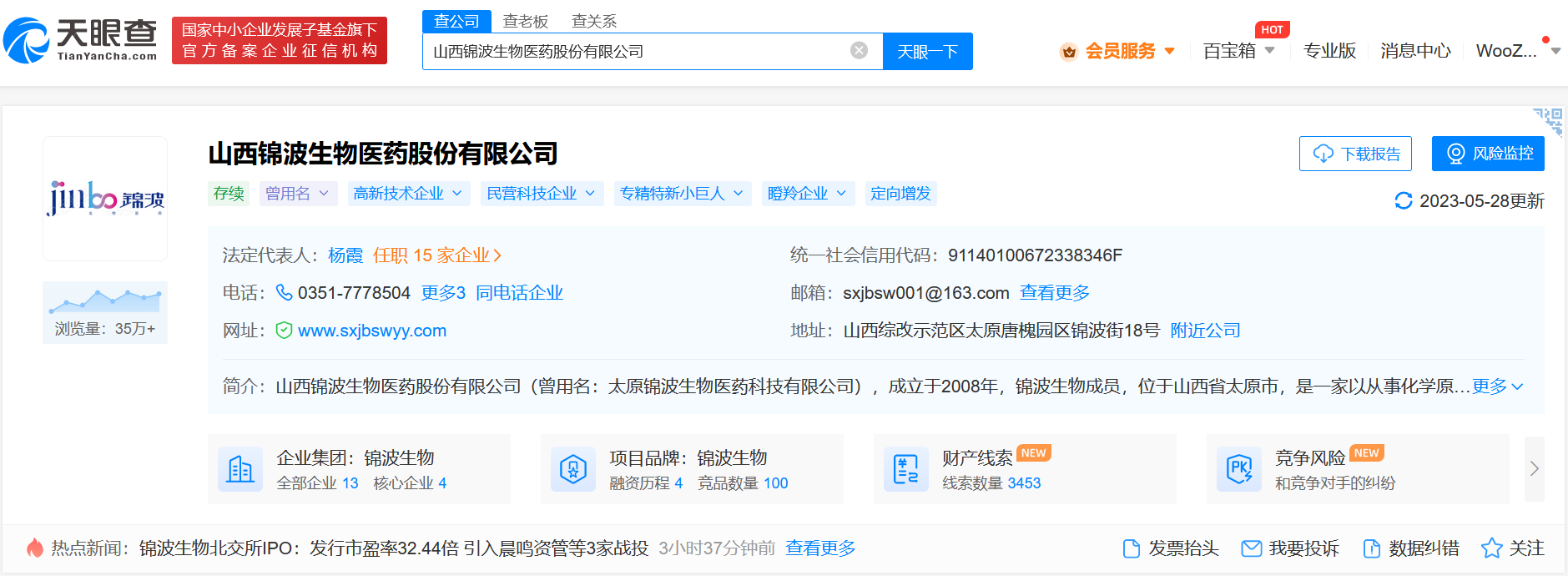
Task: Click the QR code corner icon
Action: click(x=1548, y=121)
